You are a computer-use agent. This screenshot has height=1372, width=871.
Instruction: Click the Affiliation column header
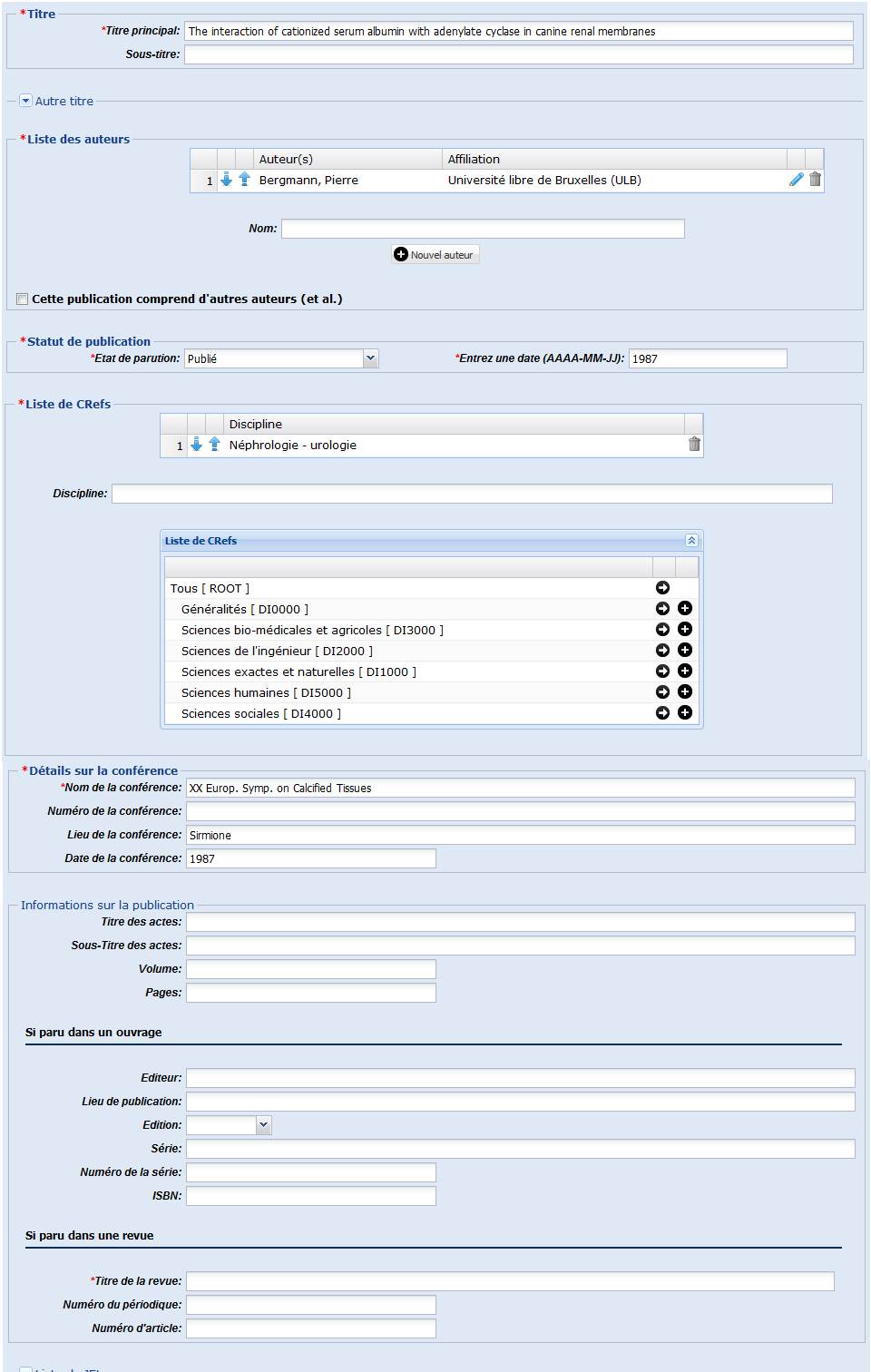(614, 159)
